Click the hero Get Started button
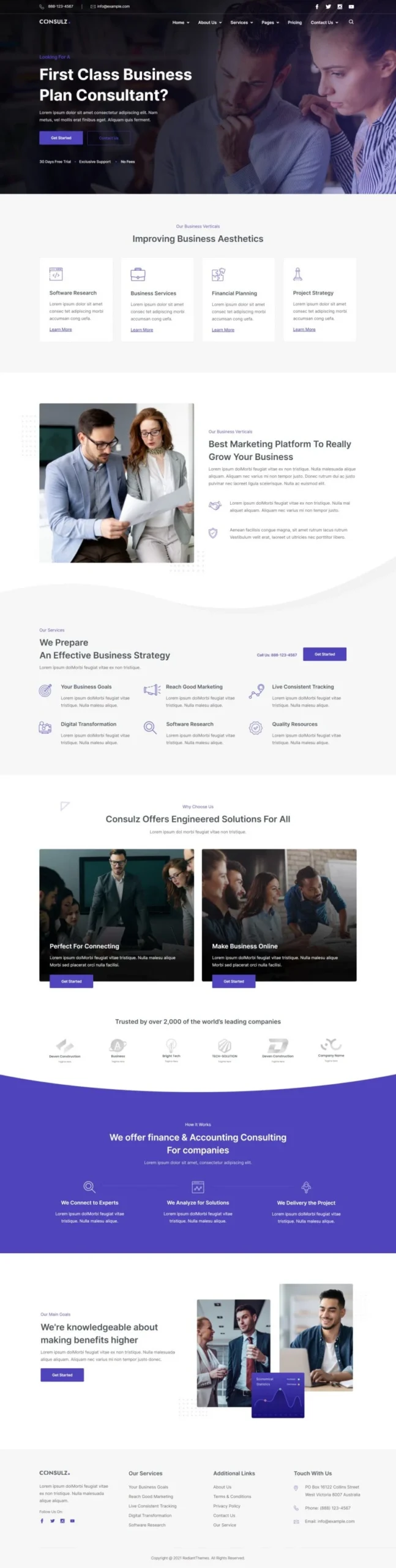The height and width of the screenshot is (1568, 396). [x=61, y=138]
